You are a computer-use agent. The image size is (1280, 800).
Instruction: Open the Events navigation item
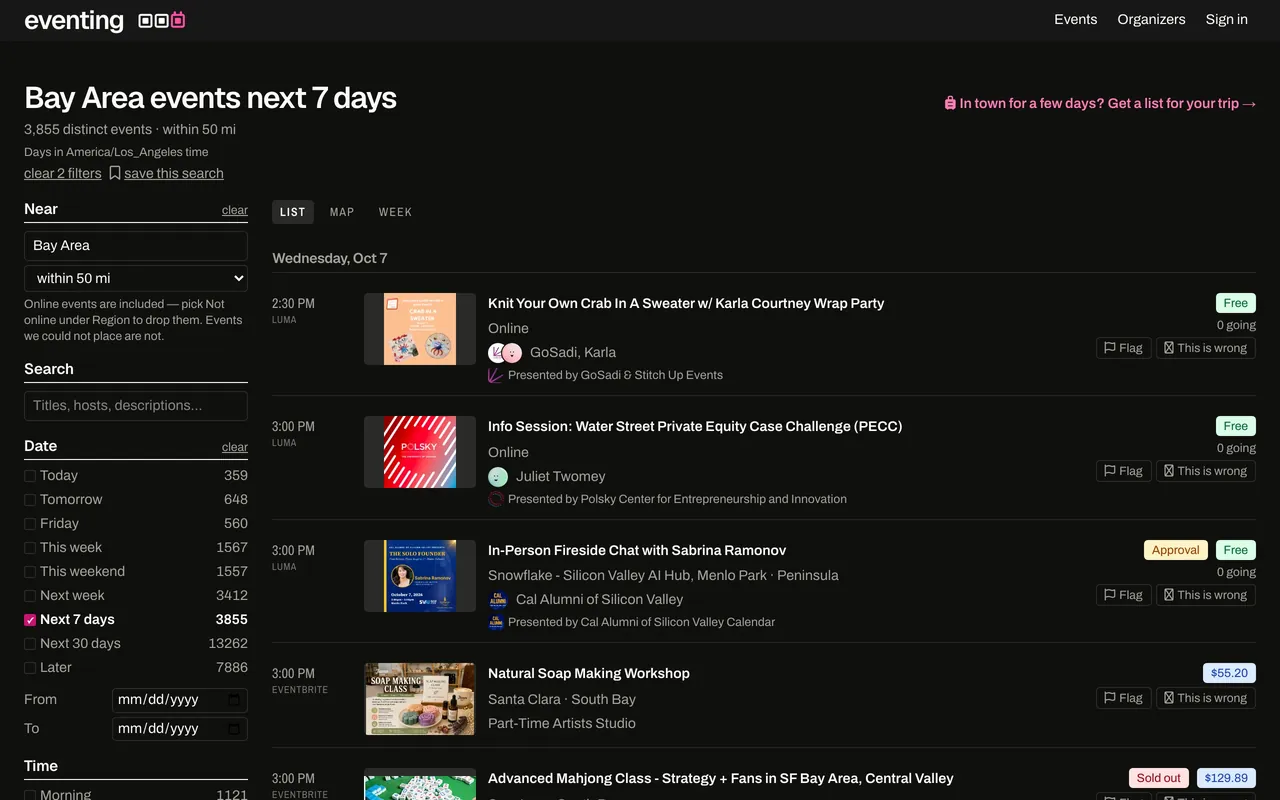(x=1075, y=19)
